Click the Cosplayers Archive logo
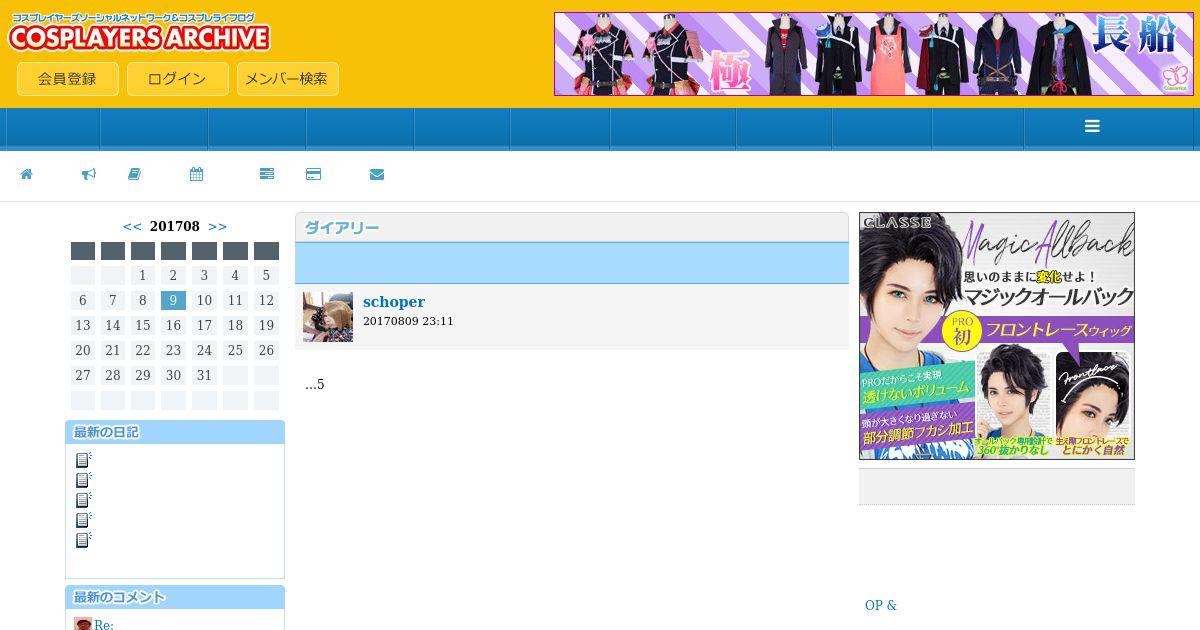The height and width of the screenshot is (630, 1200). tap(139, 33)
